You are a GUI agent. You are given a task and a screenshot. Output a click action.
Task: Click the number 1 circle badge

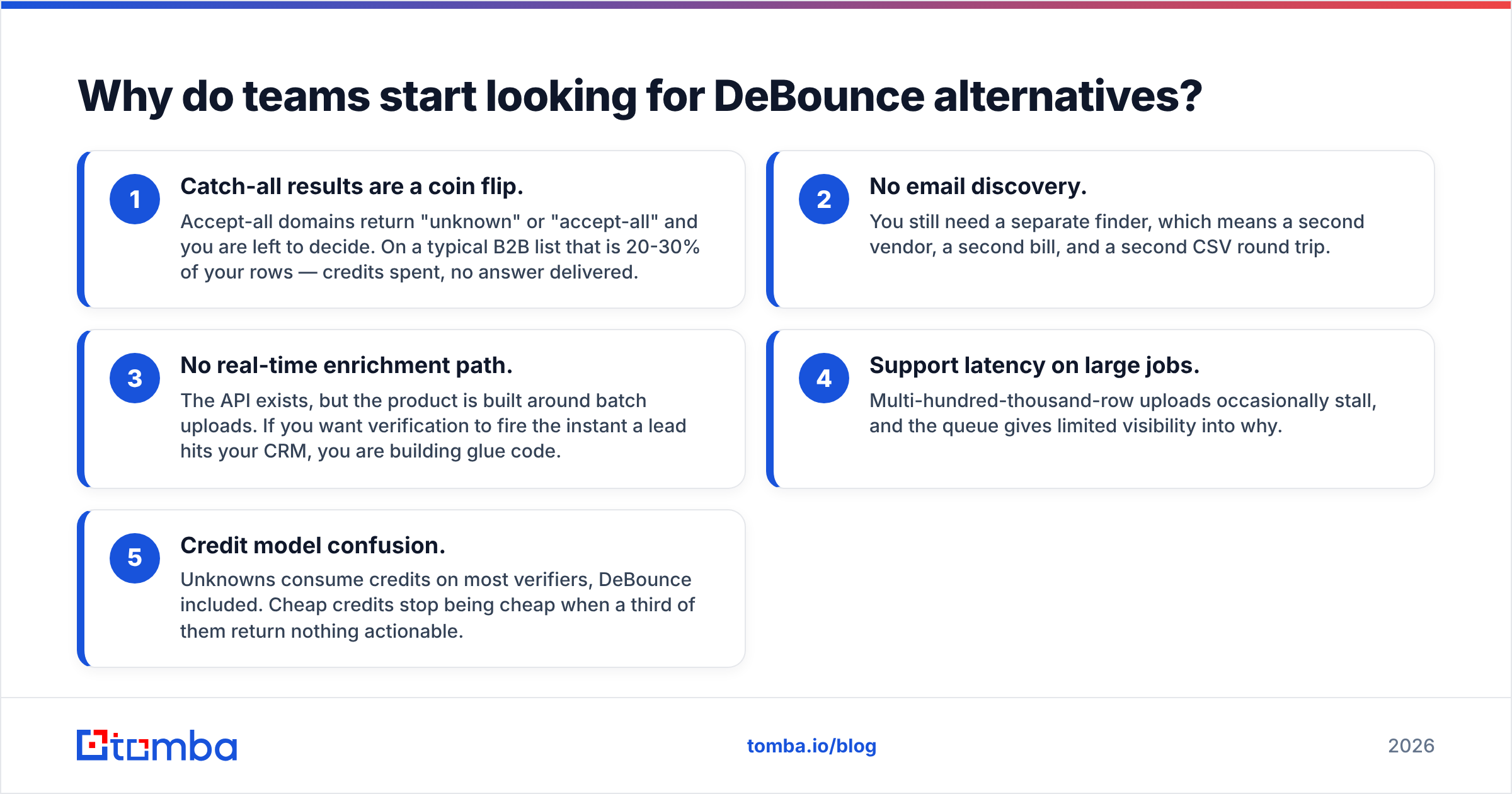tap(135, 199)
